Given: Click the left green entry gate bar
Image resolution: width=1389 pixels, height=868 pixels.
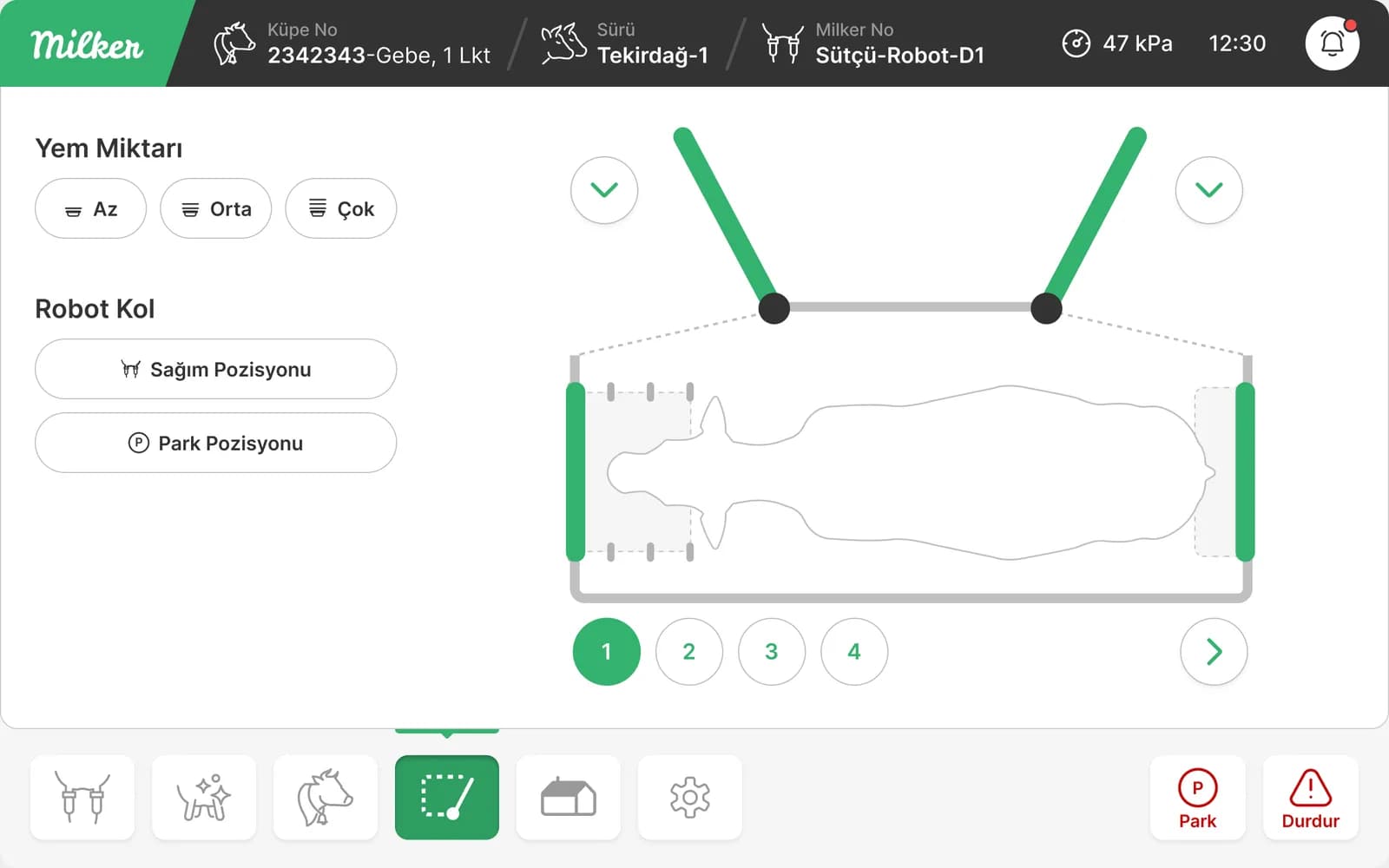Looking at the screenshot, I should (576, 471).
